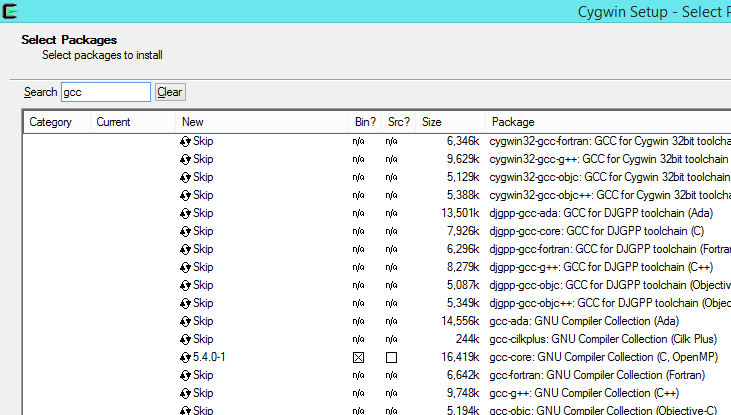Check Src checkbox for gcc-core

click(392, 358)
